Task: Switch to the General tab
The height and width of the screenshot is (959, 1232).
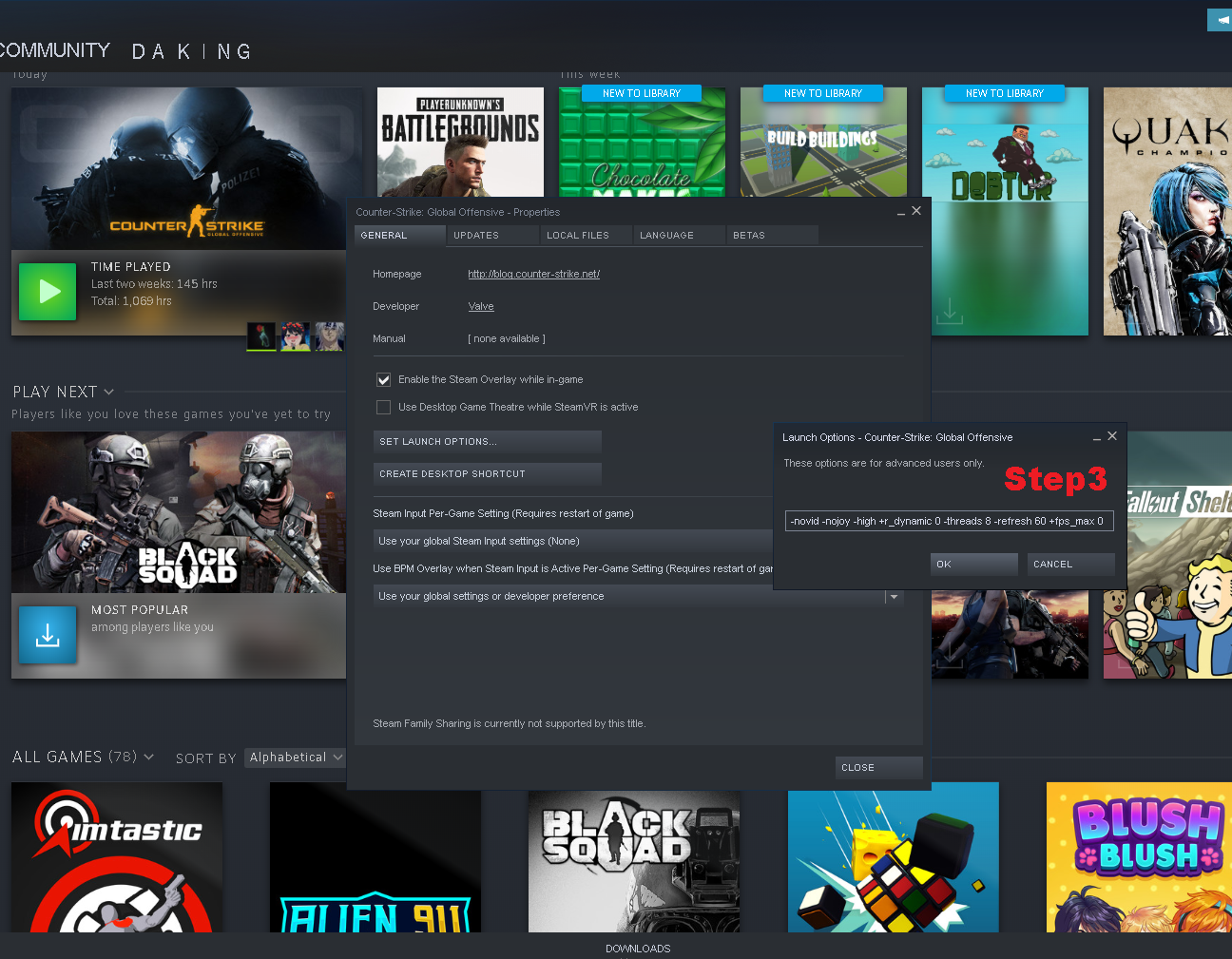Action: point(400,235)
